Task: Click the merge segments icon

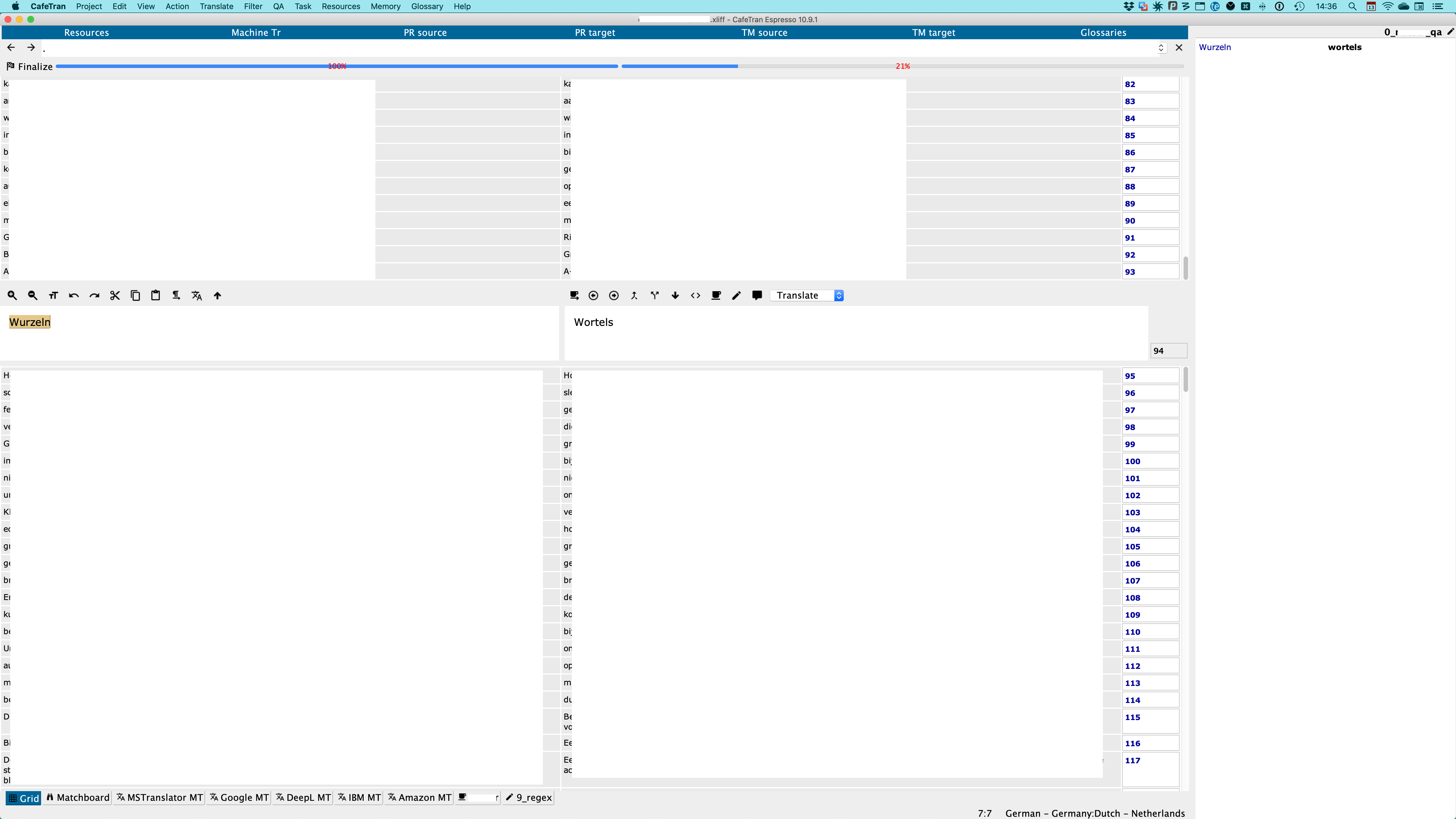Action: (x=634, y=295)
